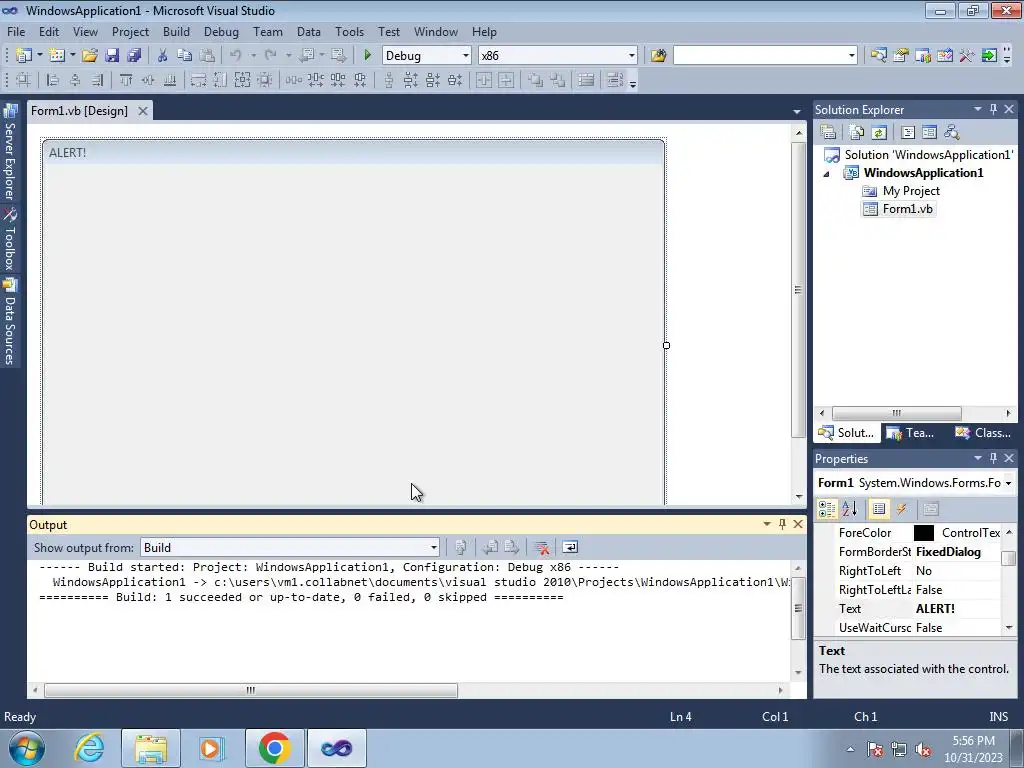Click the Start Debugging green arrow

[x=367, y=56]
